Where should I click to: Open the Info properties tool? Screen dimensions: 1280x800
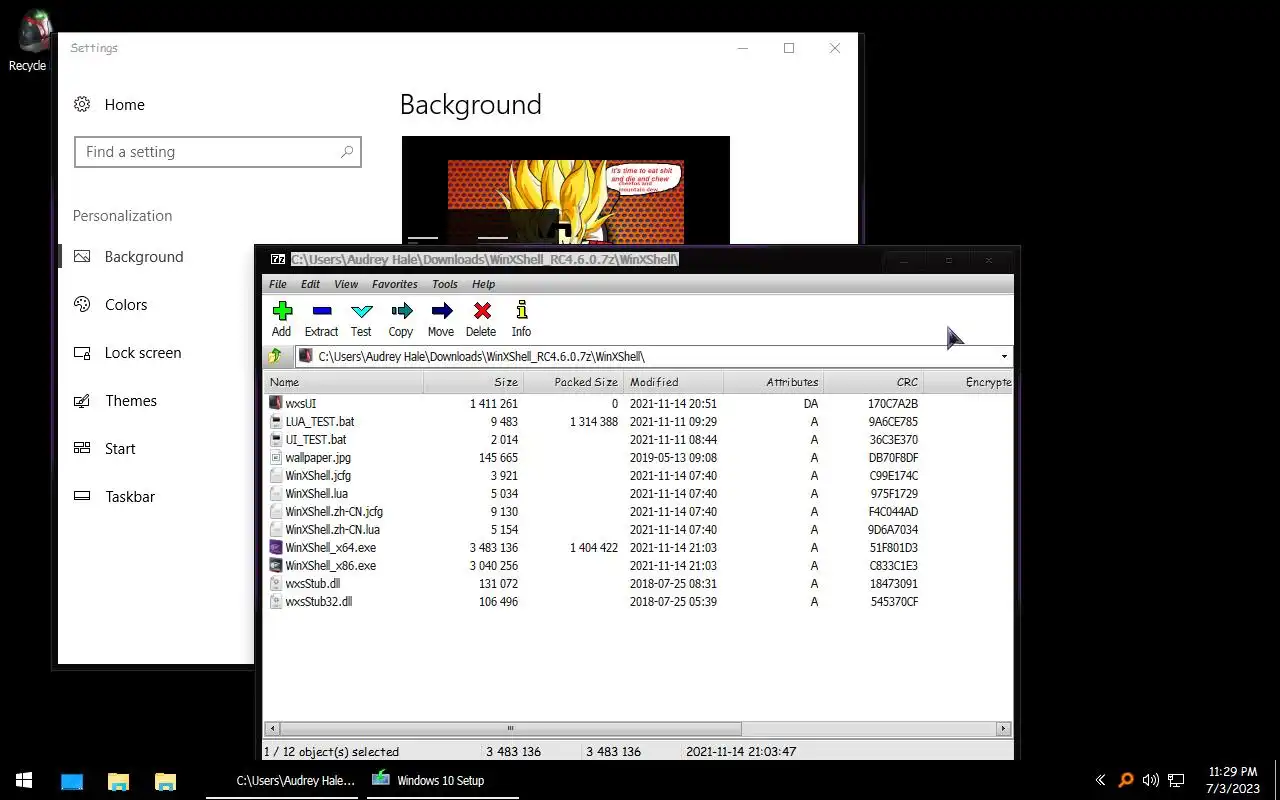(x=521, y=311)
